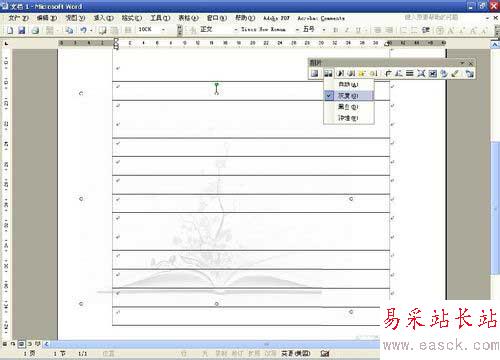Click the More Brightness sun icon
500x360 pixels.
[362, 74]
